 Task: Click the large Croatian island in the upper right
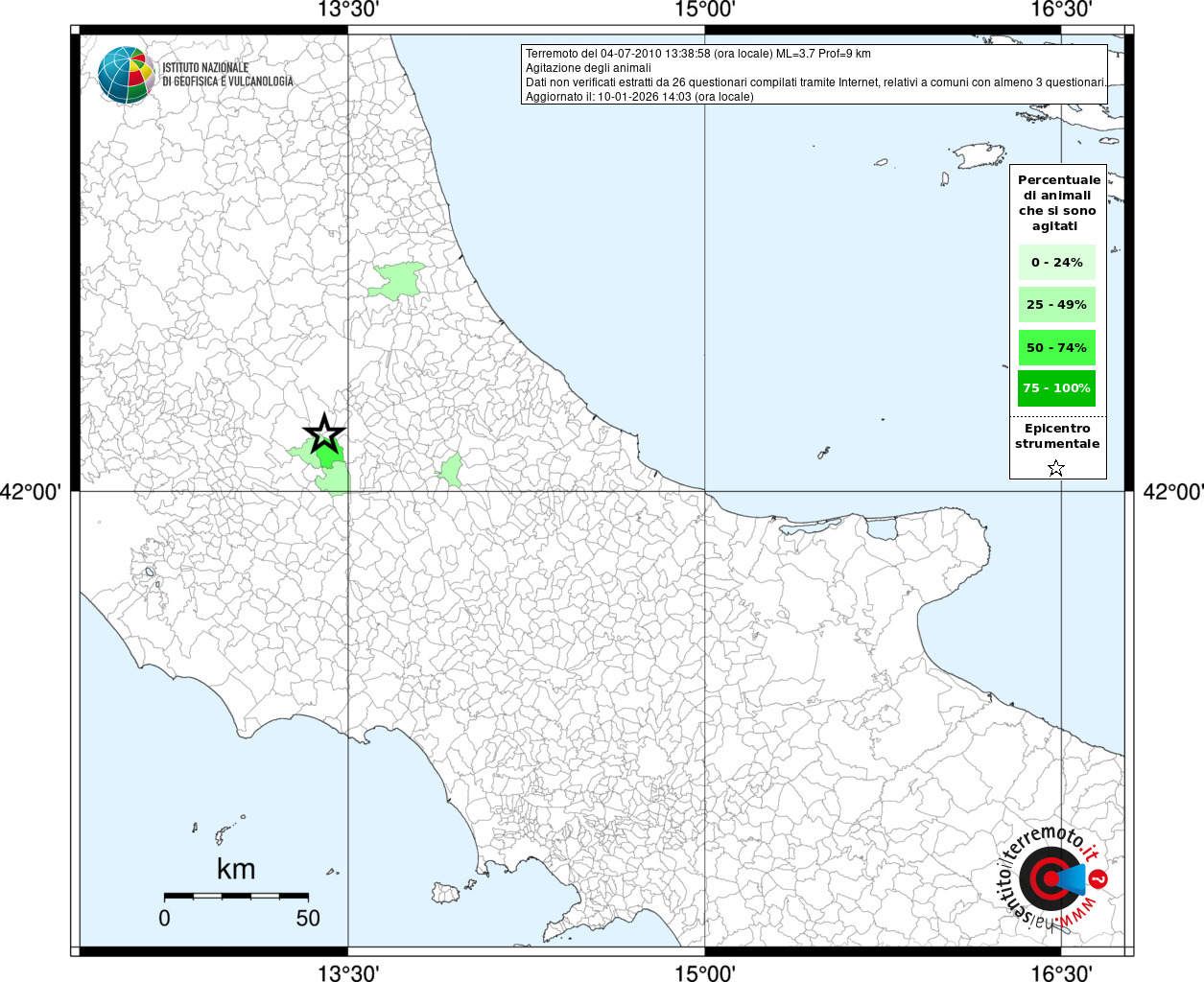point(977,155)
